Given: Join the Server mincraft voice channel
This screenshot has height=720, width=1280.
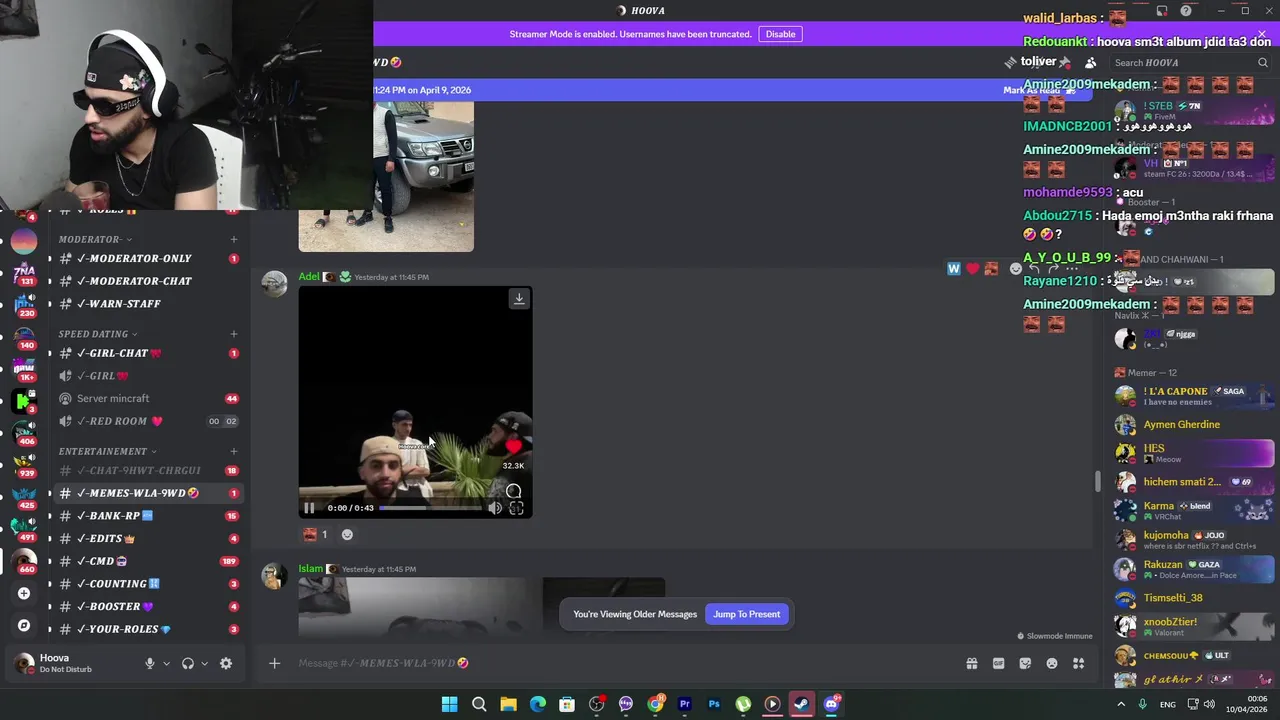Looking at the screenshot, I should point(146,398).
